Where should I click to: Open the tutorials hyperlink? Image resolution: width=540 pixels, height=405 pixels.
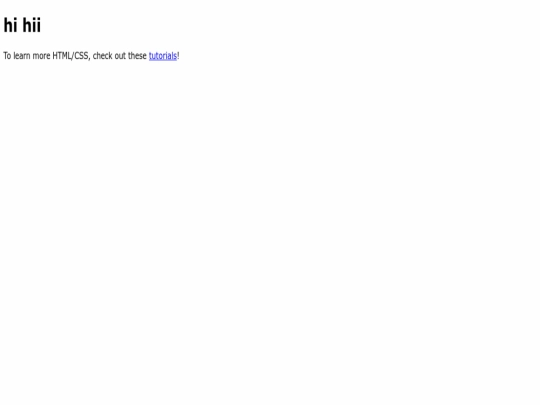click(163, 56)
